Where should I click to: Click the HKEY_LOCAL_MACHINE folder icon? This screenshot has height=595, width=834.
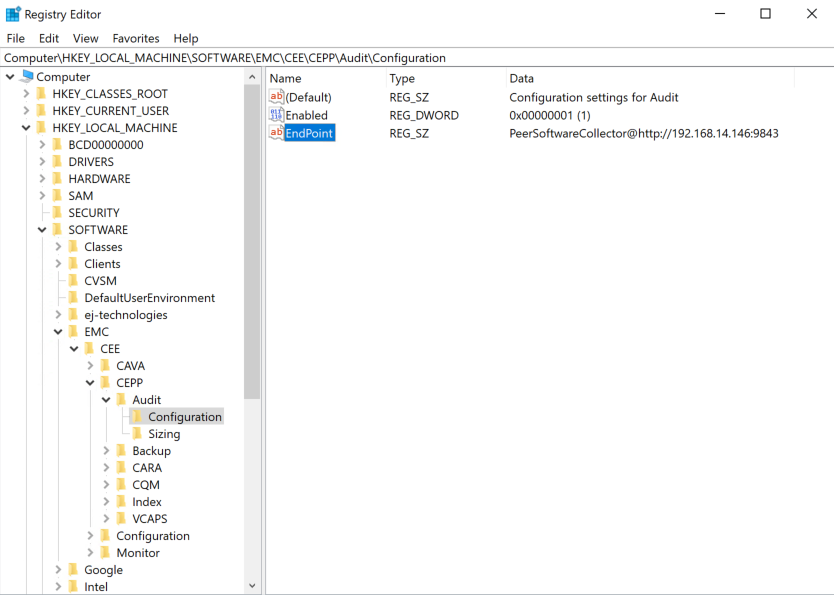[x=42, y=128]
